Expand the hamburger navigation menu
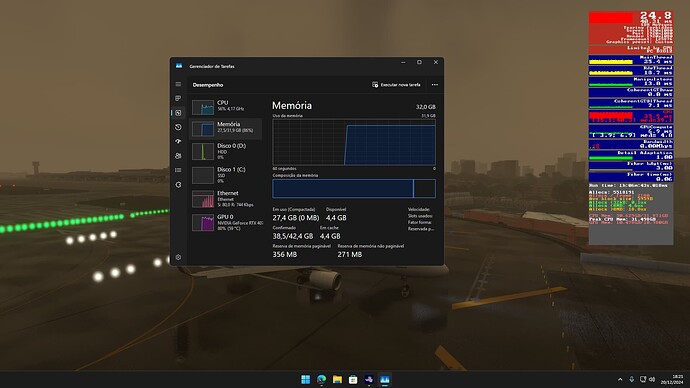The width and height of the screenshot is (690, 388). [178, 84]
